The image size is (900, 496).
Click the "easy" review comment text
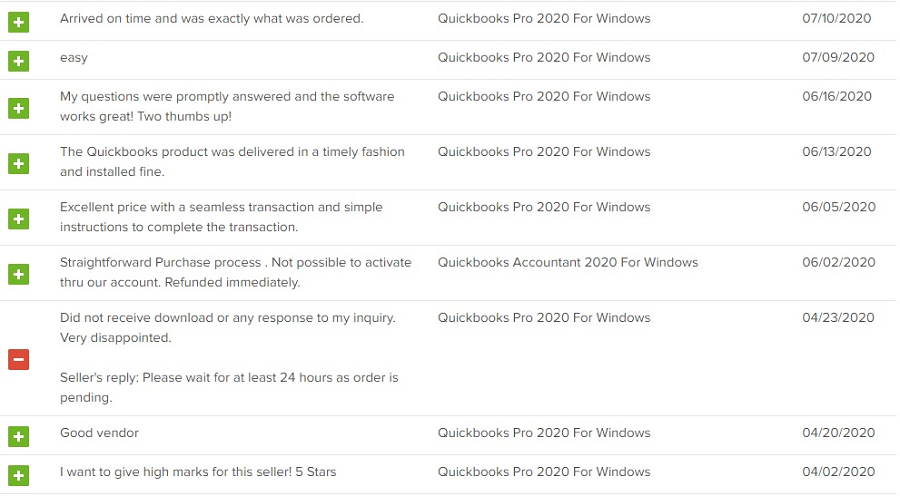click(74, 58)
